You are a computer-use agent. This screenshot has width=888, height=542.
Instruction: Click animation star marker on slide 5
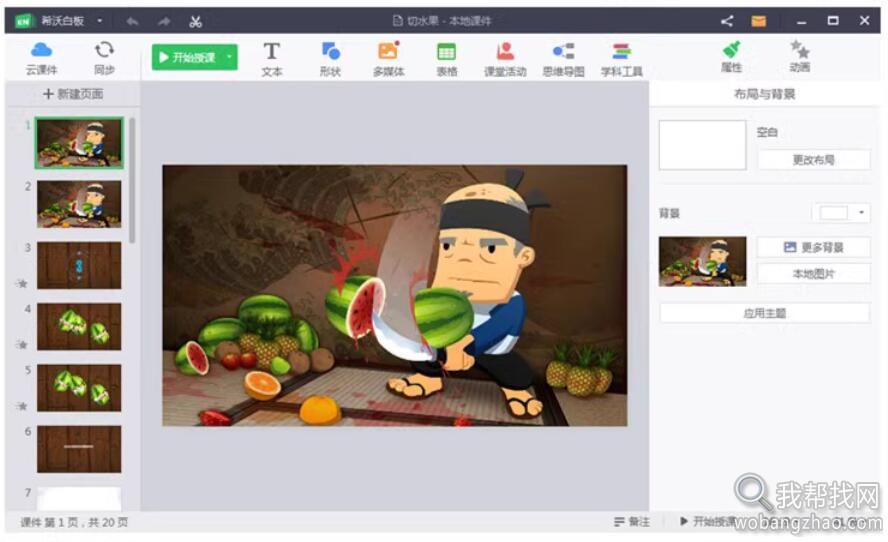click(23, 406)
